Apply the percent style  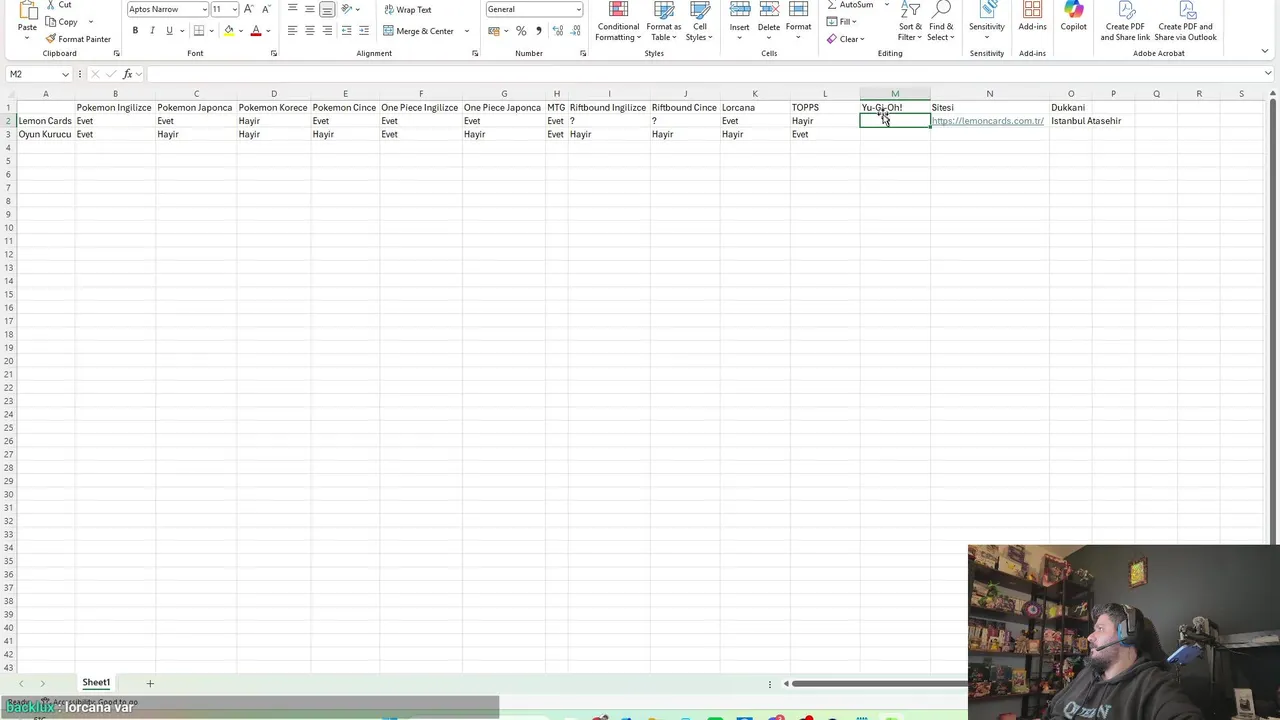(521, 31)
